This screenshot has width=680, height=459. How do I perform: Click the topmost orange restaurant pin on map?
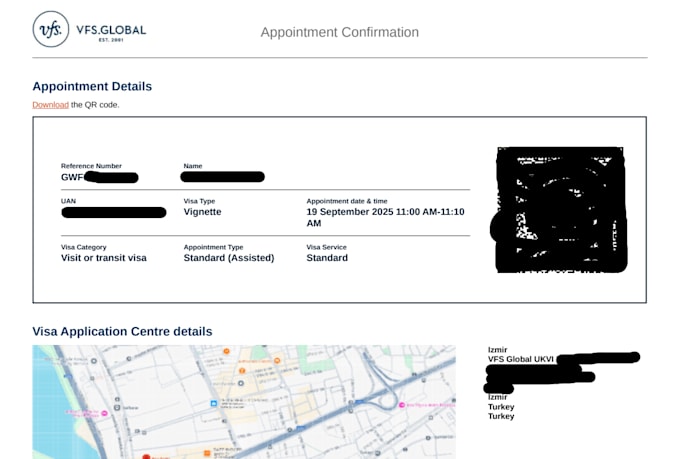point(226,351)
